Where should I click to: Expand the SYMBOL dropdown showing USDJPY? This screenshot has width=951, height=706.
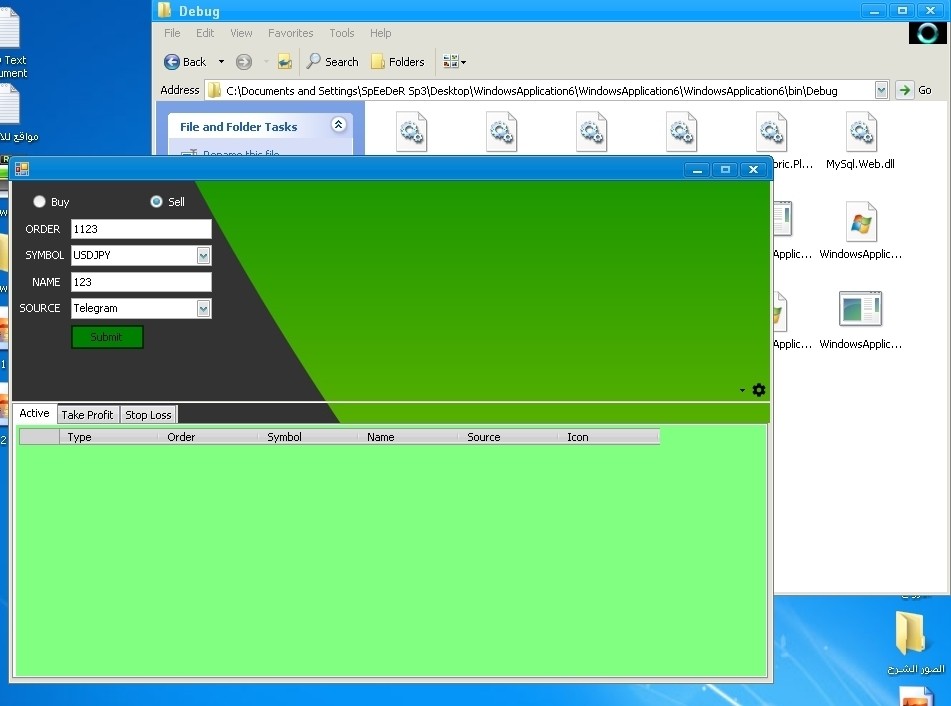coord(204,256)
